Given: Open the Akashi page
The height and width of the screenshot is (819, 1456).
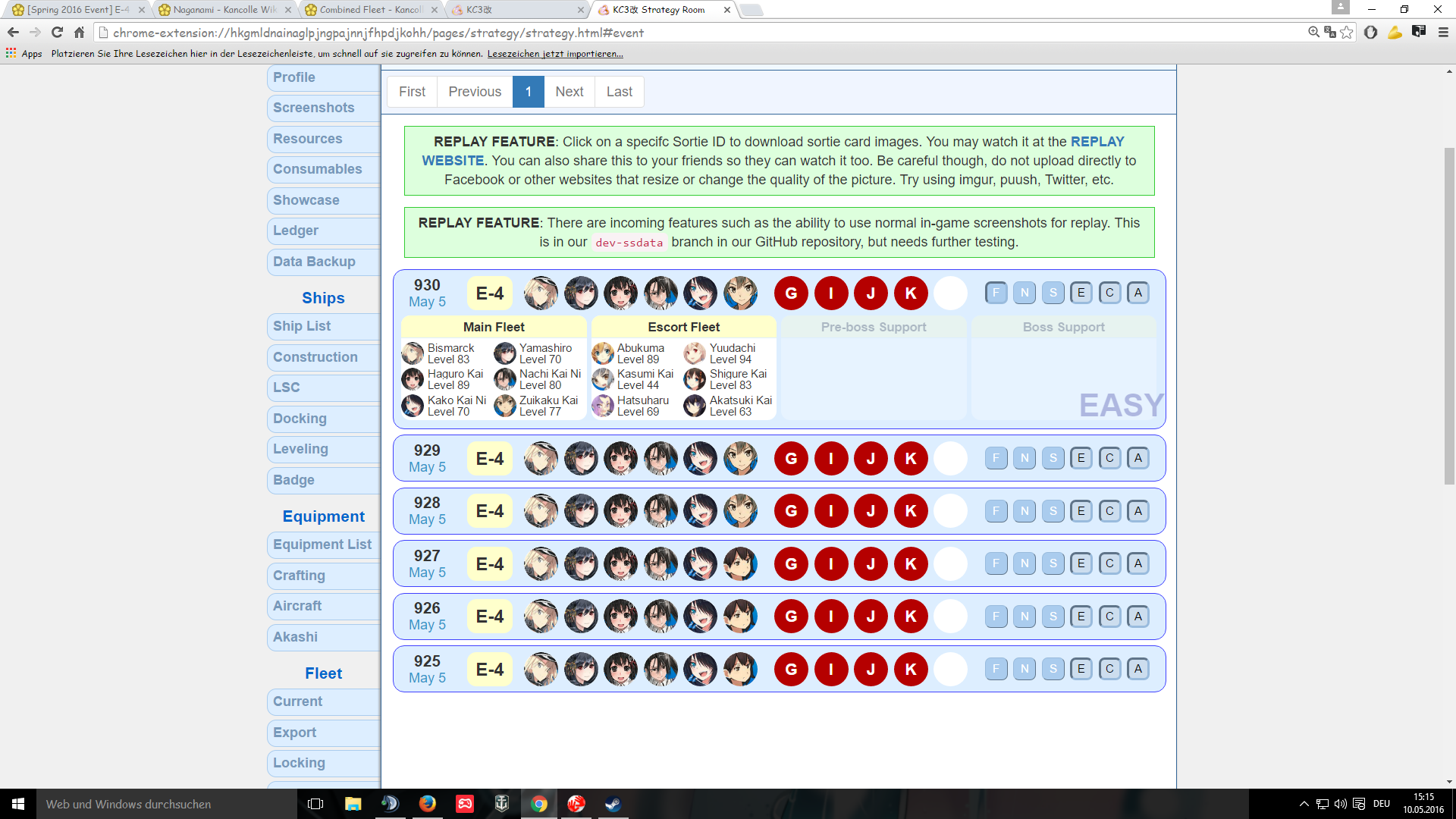Looking at the screenshot, I should coord(324,637).
